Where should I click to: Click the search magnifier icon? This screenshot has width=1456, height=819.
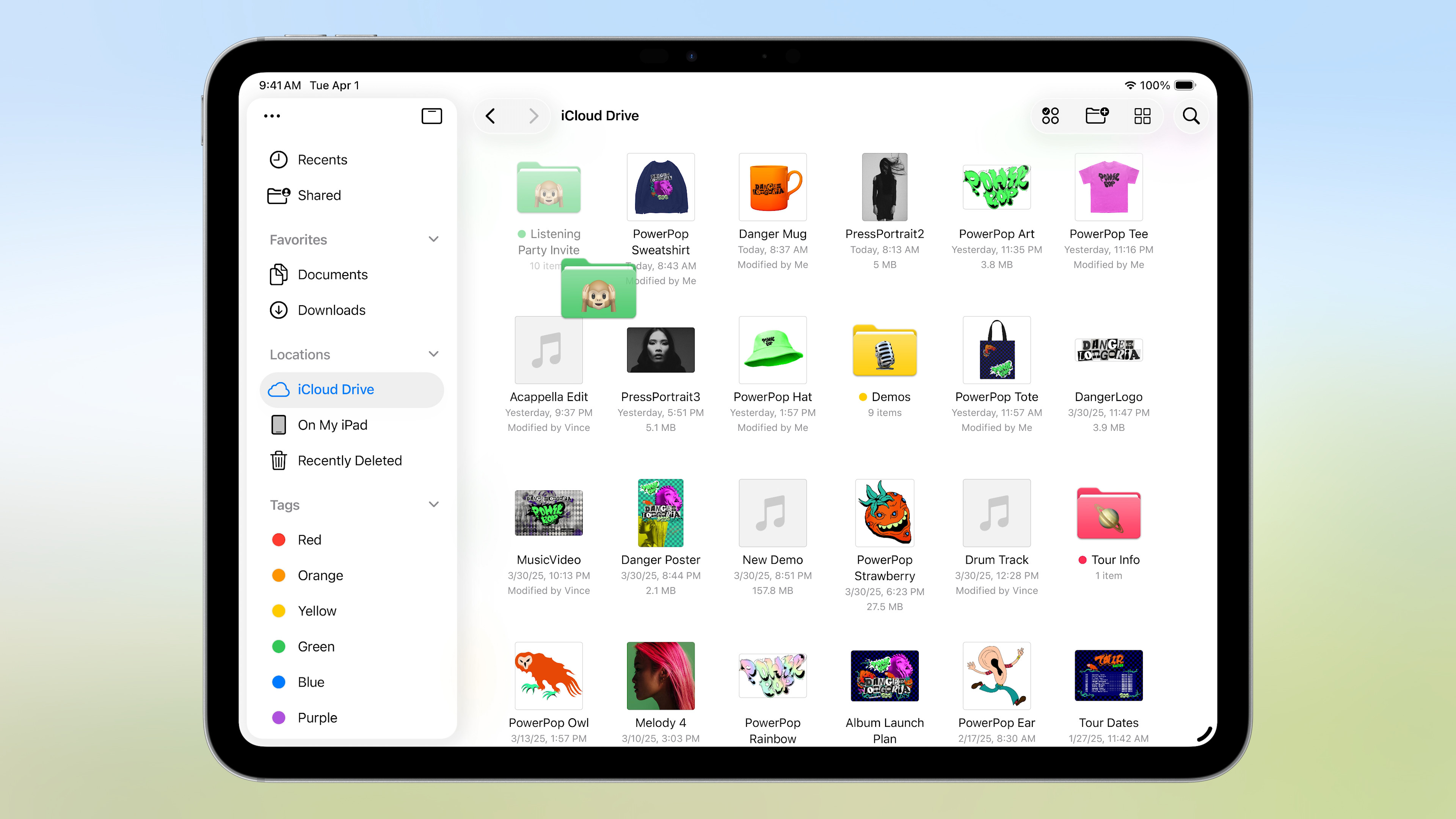click(1190, 116)
